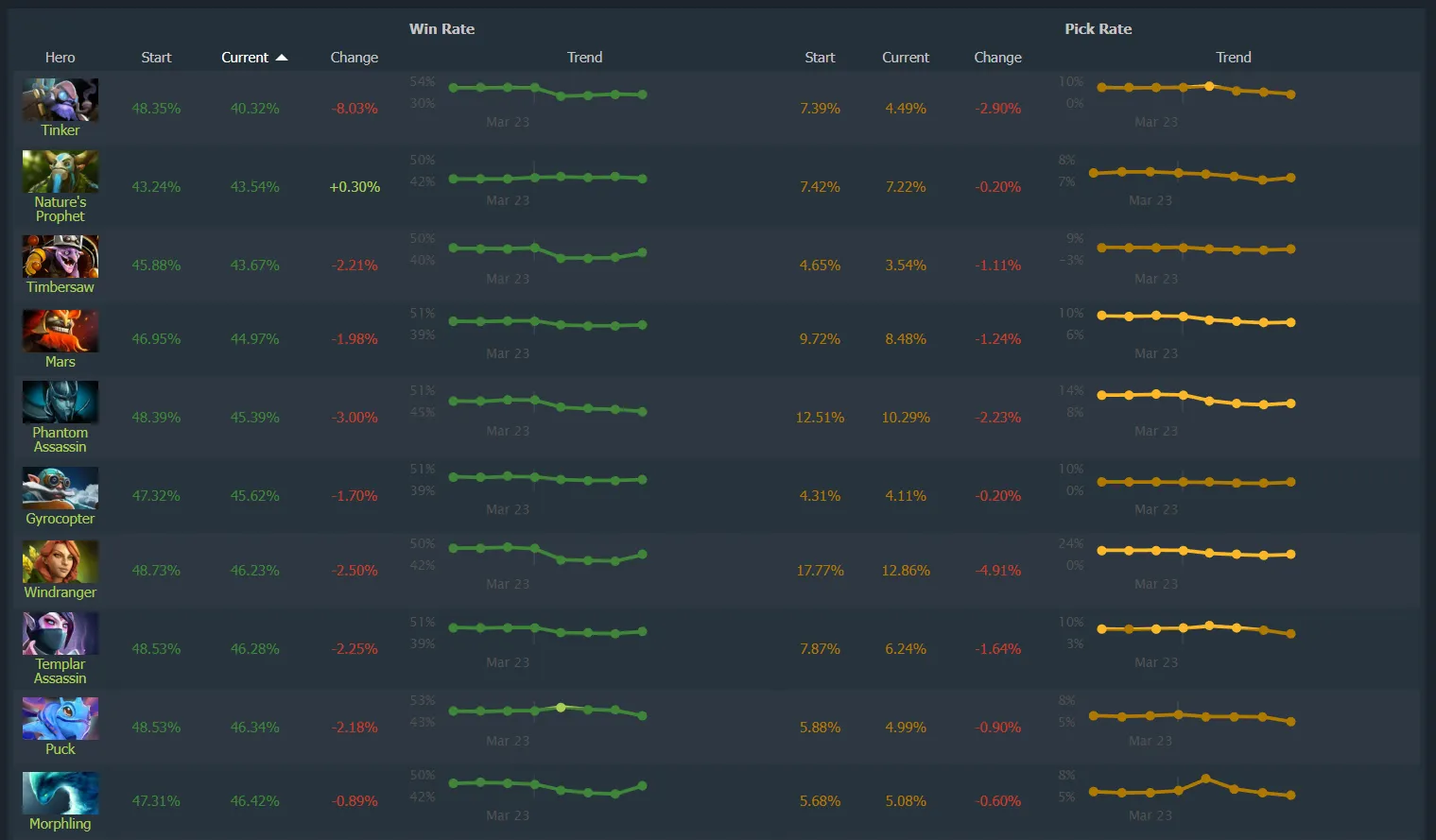Select the Templar Assassin hero portrait
Viewport: 1436px width, 840px height.
(60, 633)
